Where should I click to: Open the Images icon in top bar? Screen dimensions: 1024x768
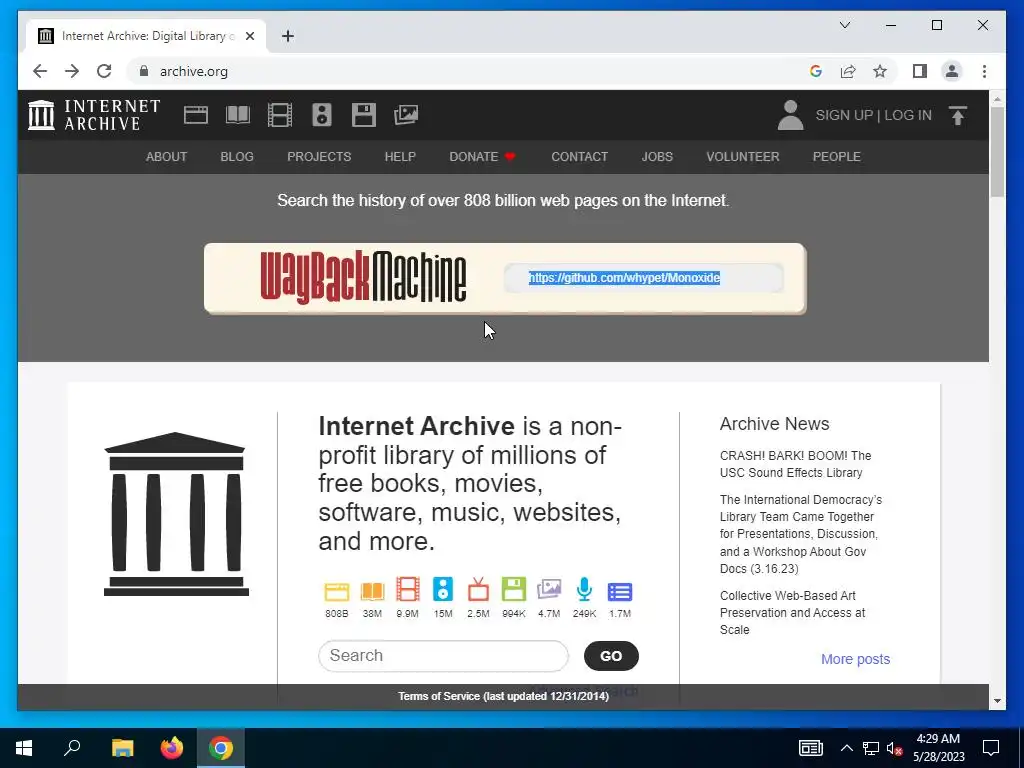(406, 115)
